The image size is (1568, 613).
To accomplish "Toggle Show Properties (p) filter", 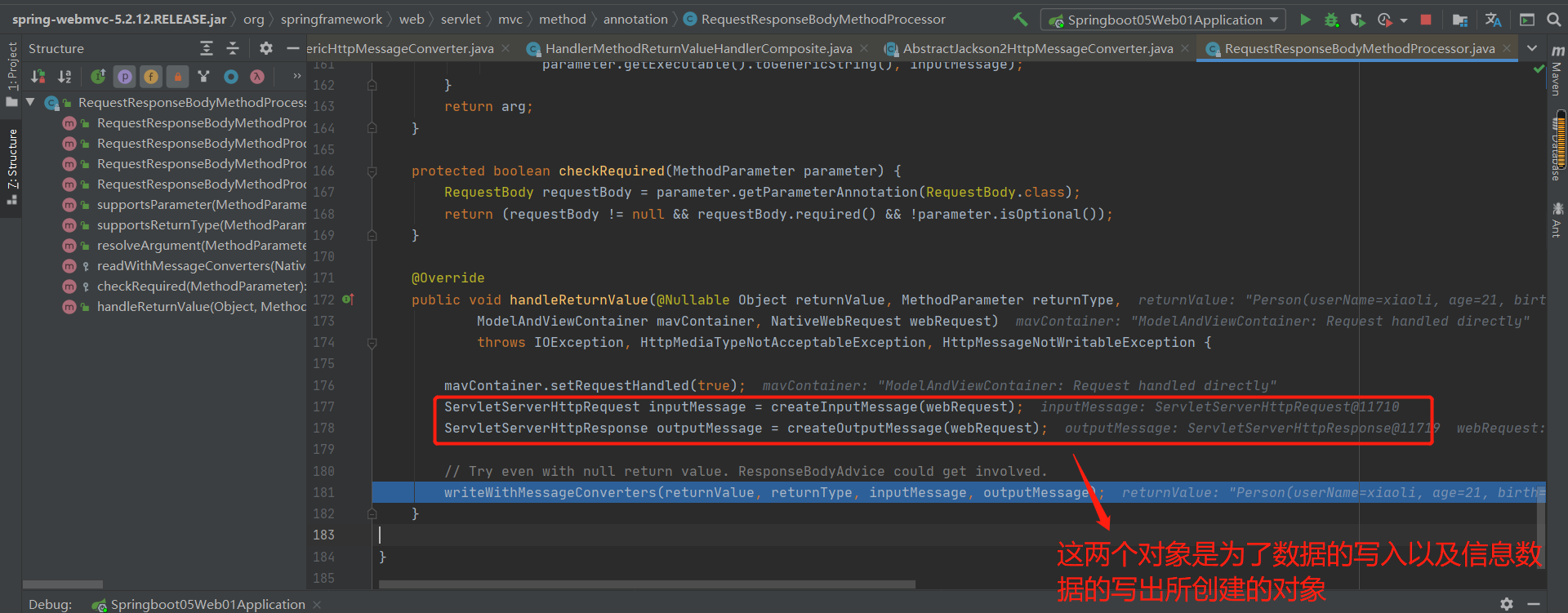I will click(124, 77).
